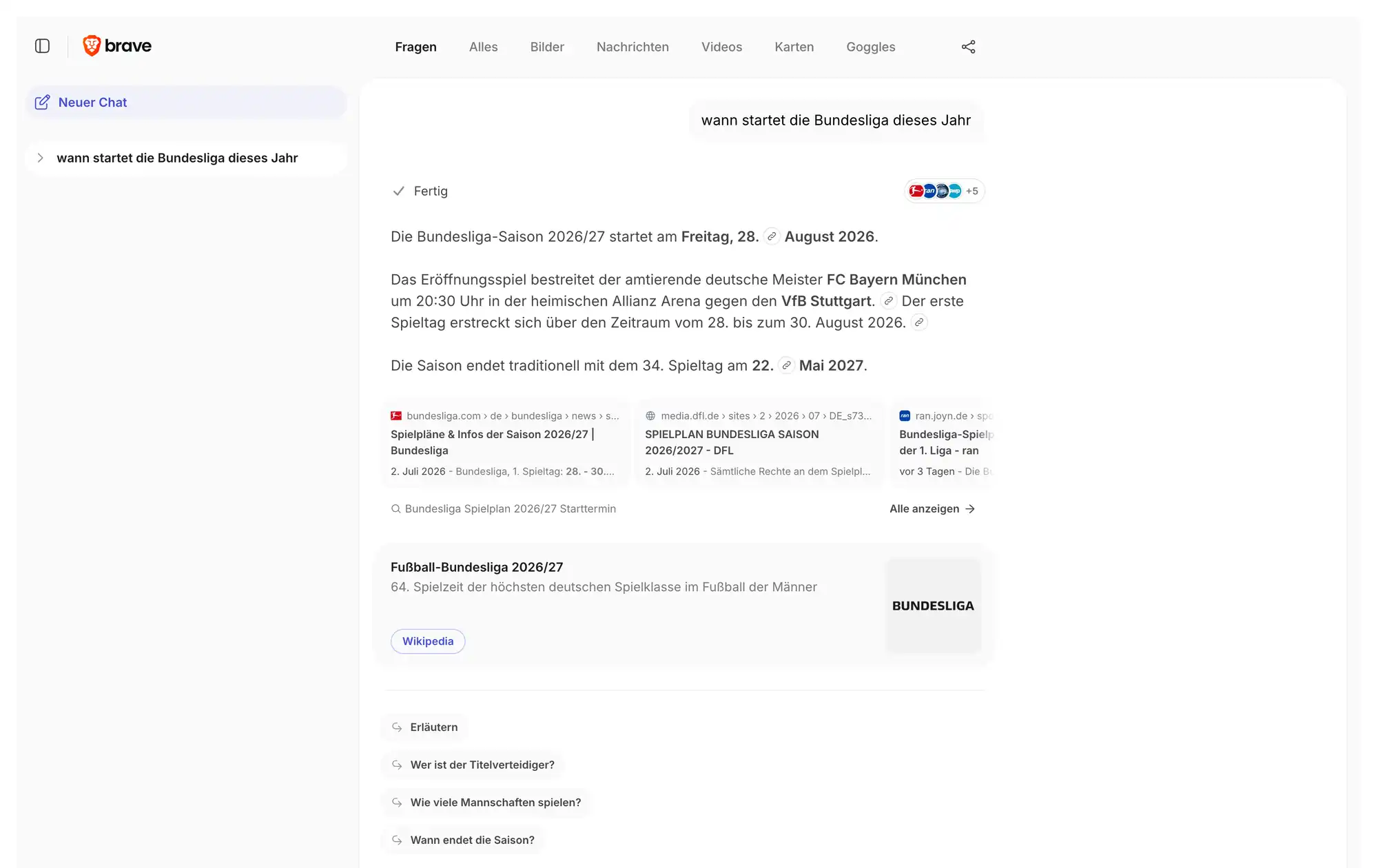Viewport: 1378px width, 868px height.
Task: Expand the chat history item chevron
Action: click(40, 158)
